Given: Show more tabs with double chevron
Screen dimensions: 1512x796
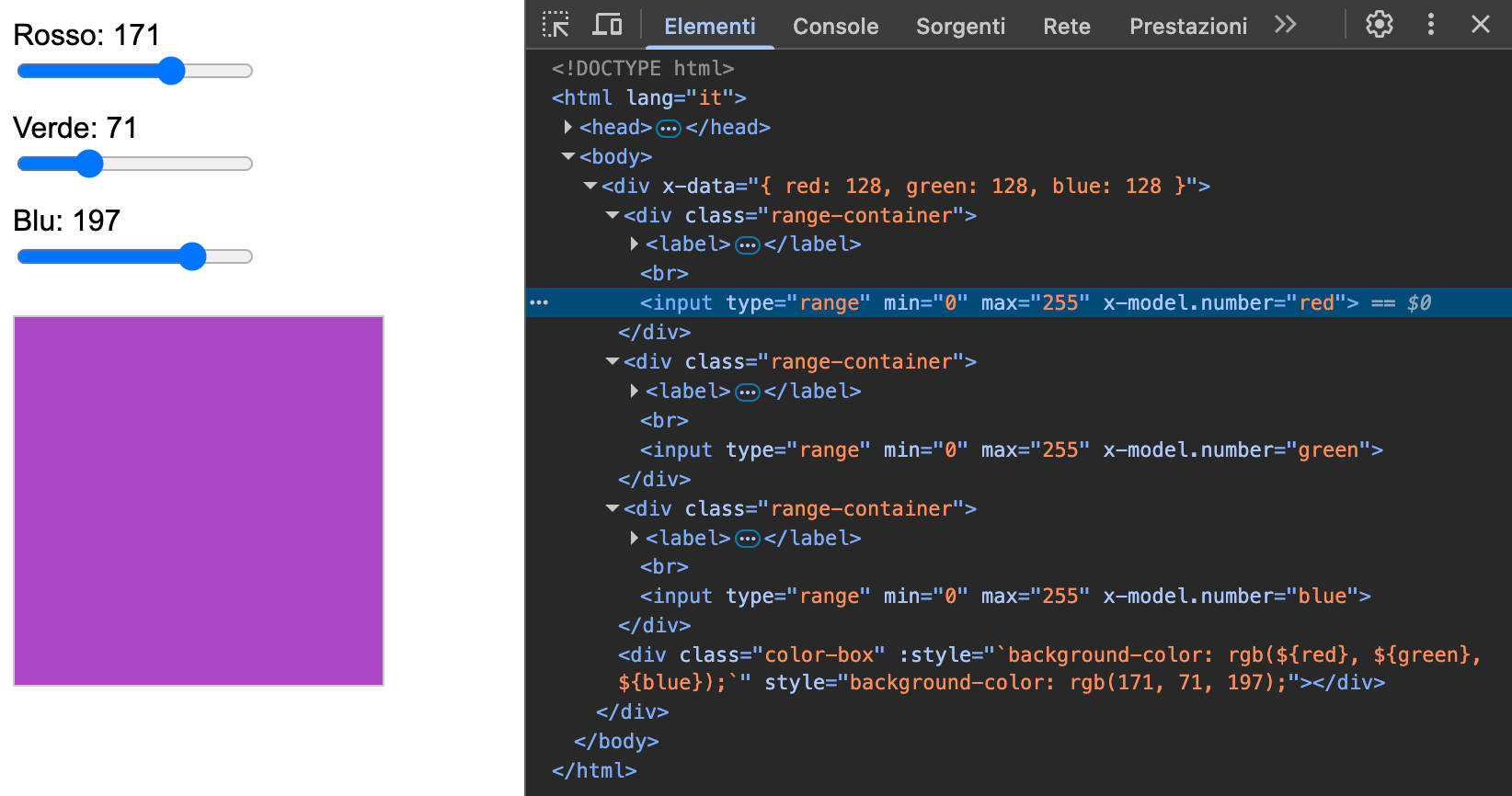Looking at the screenshot, I should tap(1285, 25).
